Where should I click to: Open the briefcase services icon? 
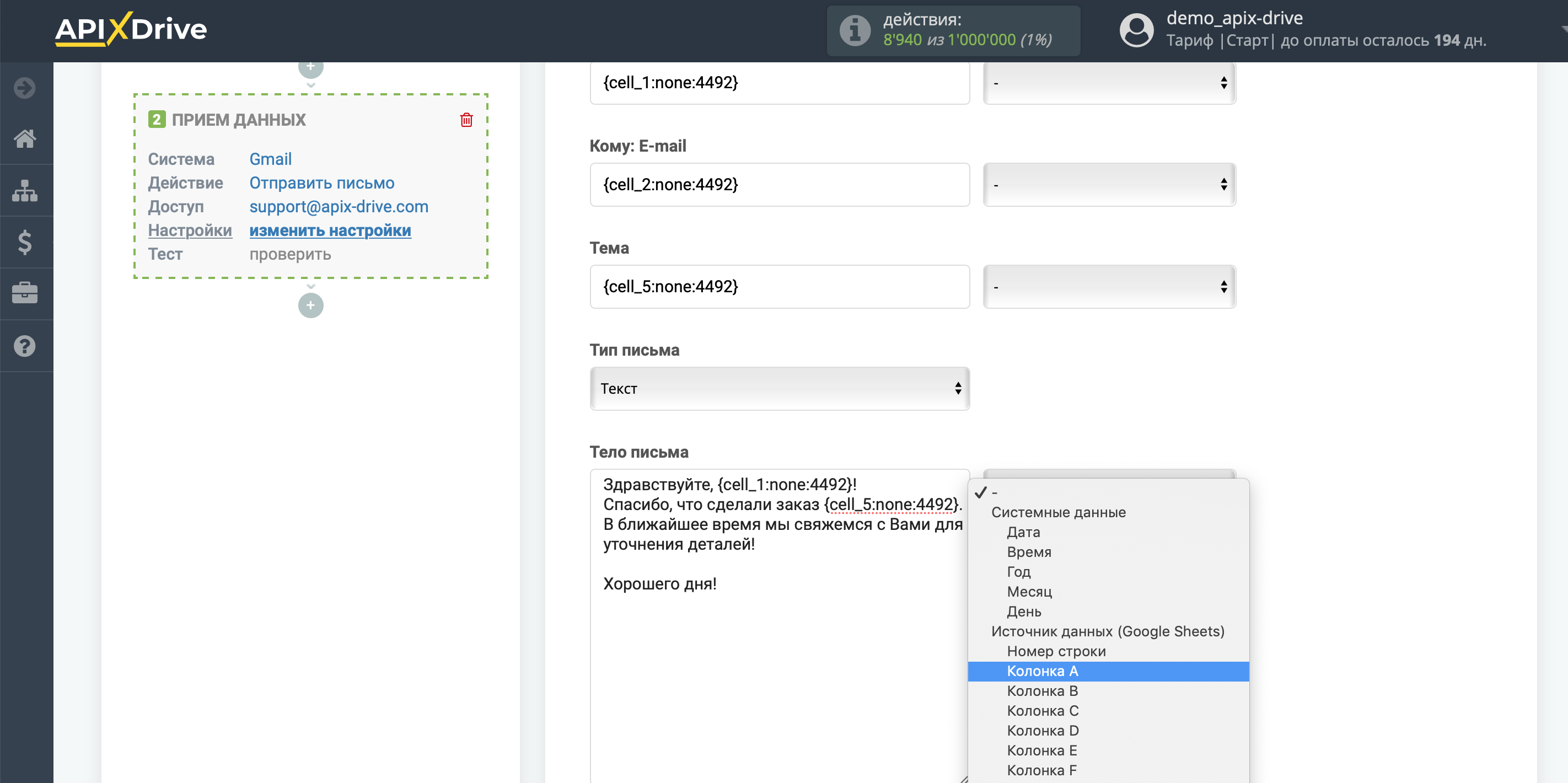coord(25,293)
